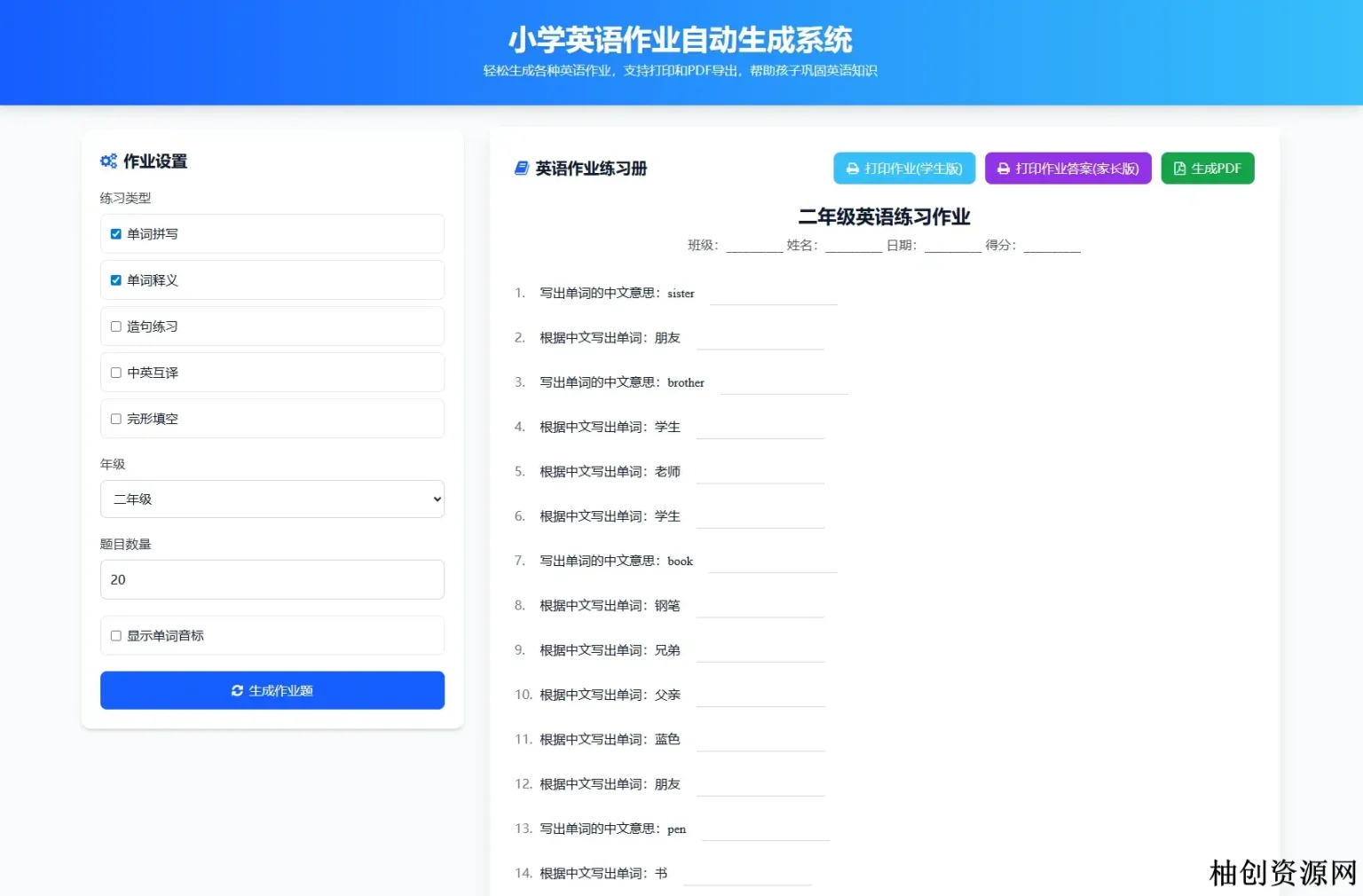Click the refresh icon on 生成作业题
1363x896 pixels.
237,691
